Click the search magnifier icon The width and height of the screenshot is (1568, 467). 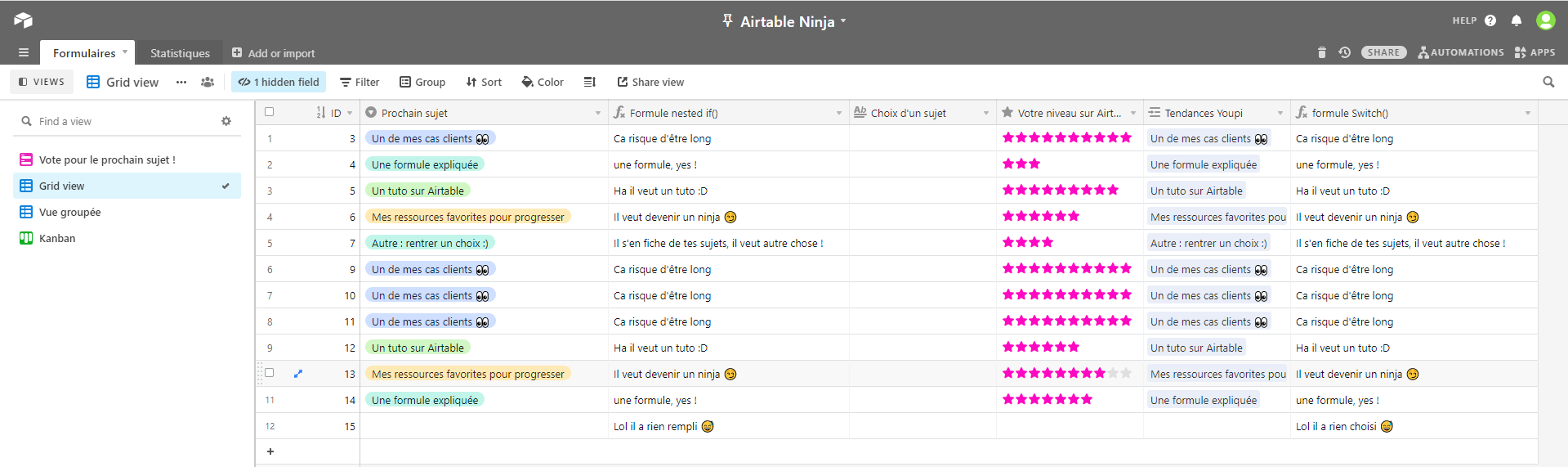pos(1548,82)
